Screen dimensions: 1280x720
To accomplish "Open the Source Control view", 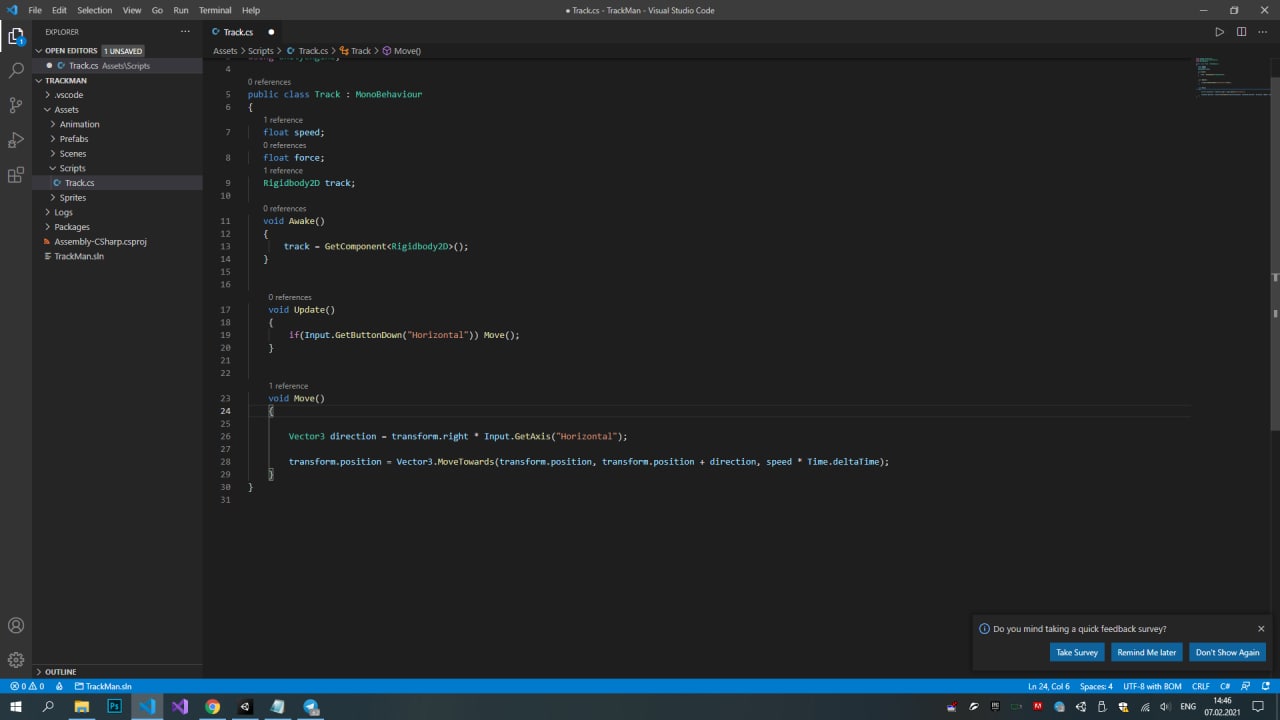I will pyautogui.click(x=16, y=105).
